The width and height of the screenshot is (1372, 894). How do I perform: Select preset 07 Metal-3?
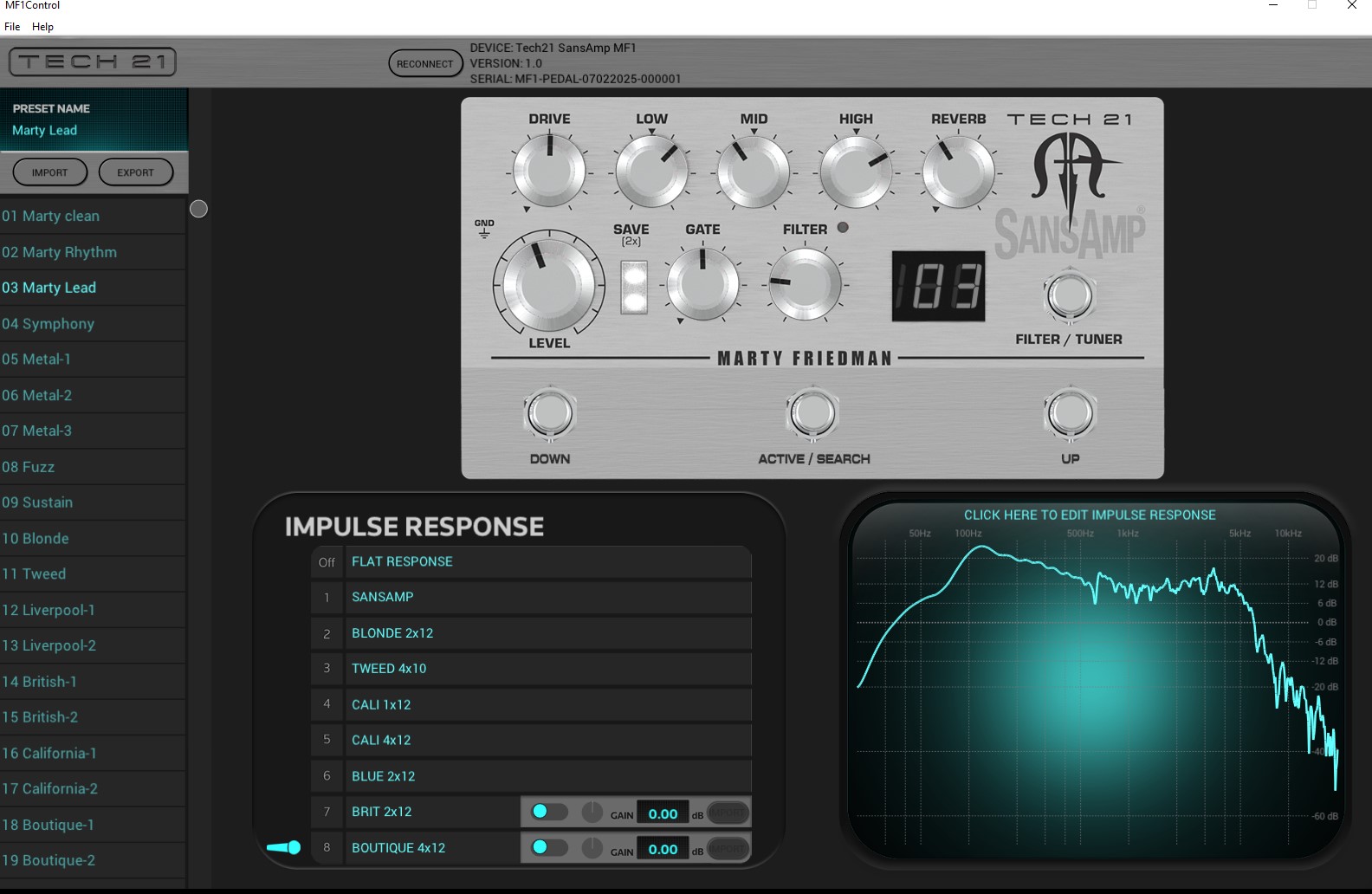(x=93, y=431)
